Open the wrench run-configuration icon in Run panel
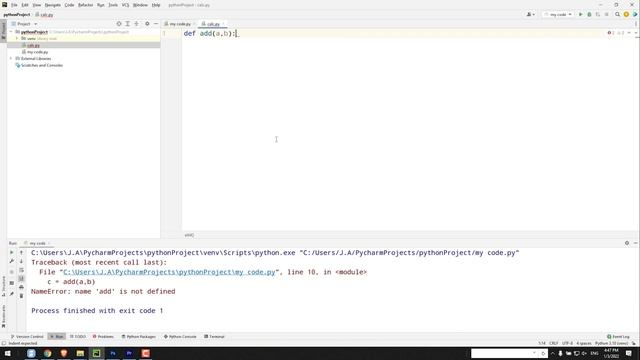Image resolution: width=640 pixels, height=360 pixels. 11,261
